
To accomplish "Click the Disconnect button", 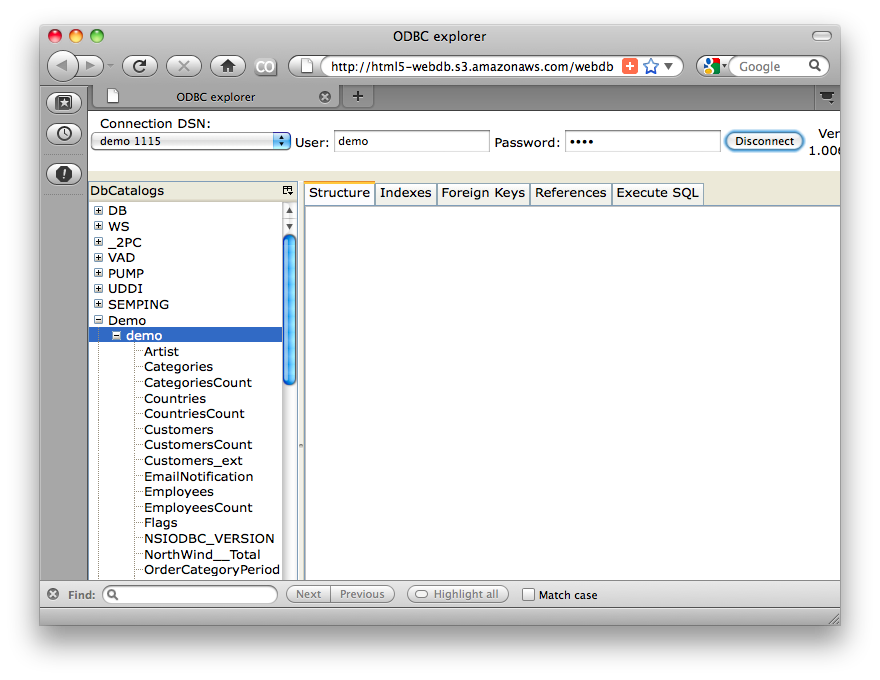I will coord(764,141).
